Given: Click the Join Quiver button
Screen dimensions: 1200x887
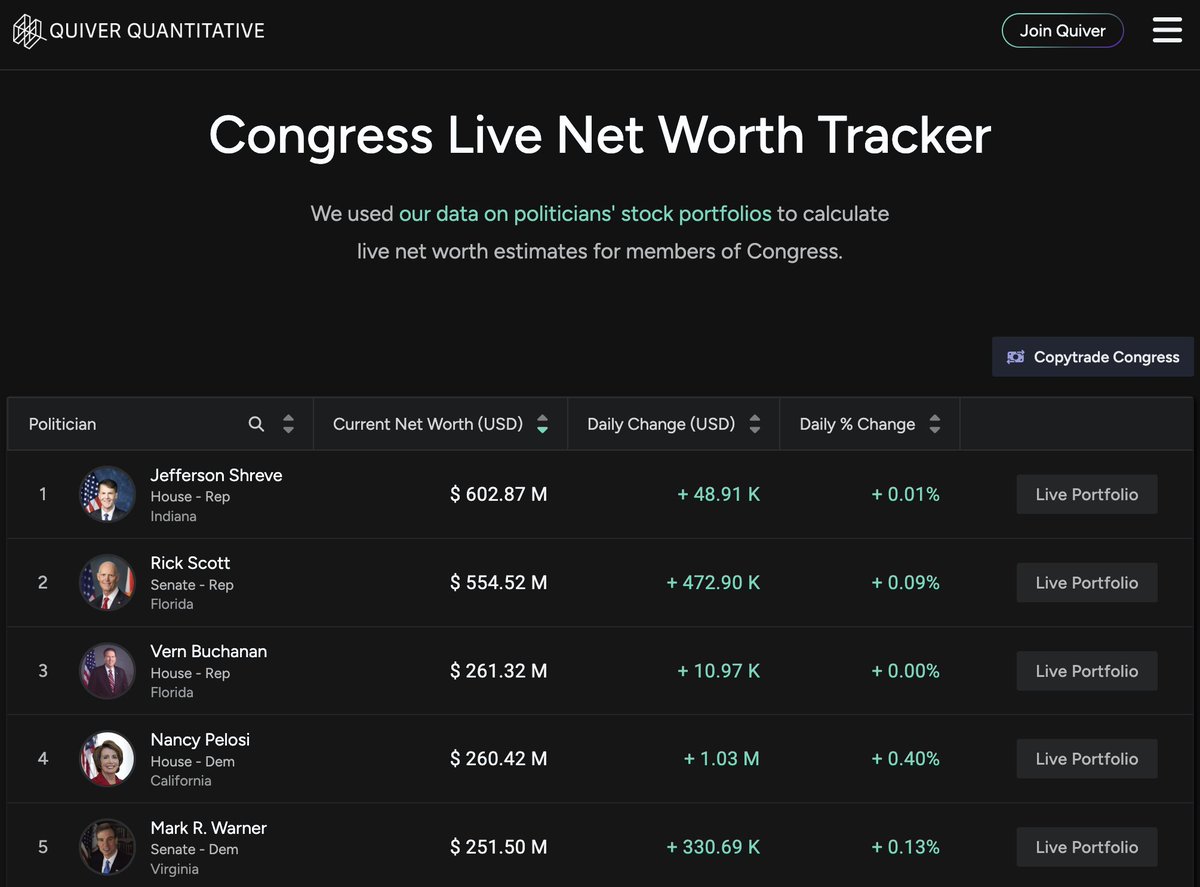Looking at the screenshot, I should pyautogui.click(x=1062, y=30).
